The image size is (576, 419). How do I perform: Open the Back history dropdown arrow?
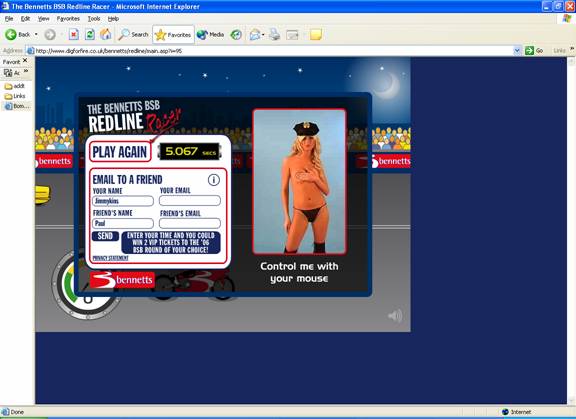[x=36, y=35]
